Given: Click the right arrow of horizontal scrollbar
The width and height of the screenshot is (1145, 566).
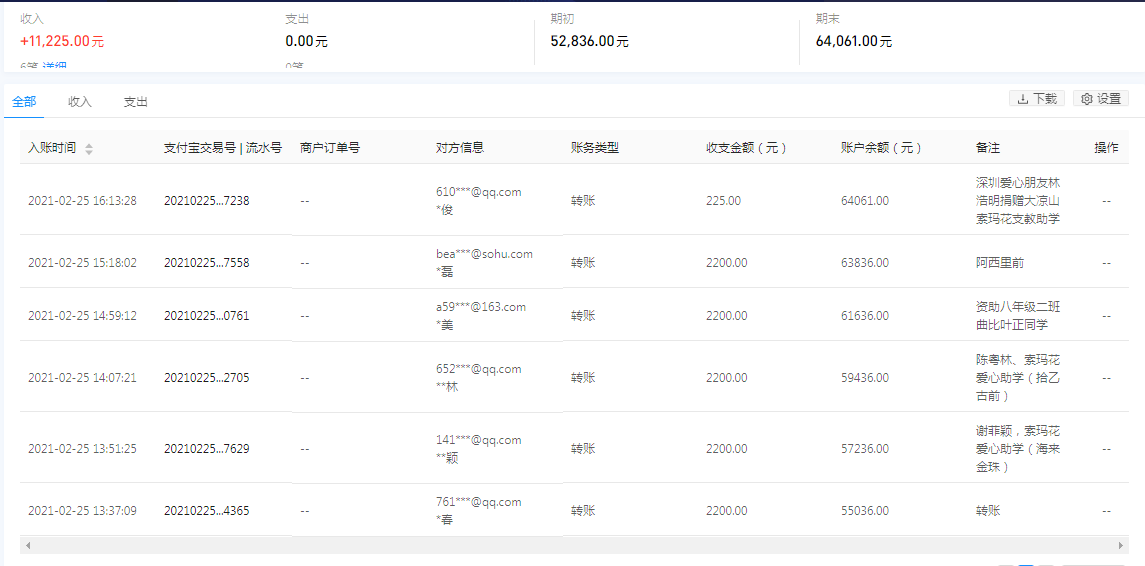Looking at the screenshot, I should point(1121,546).
